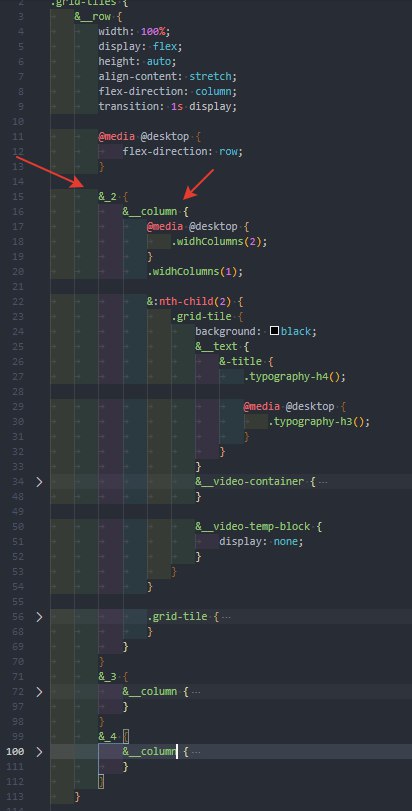Viewport: 412px width, 811px height.
Task: Click the 'width: 100%;' declaration
Action: [x=134, y=32]
